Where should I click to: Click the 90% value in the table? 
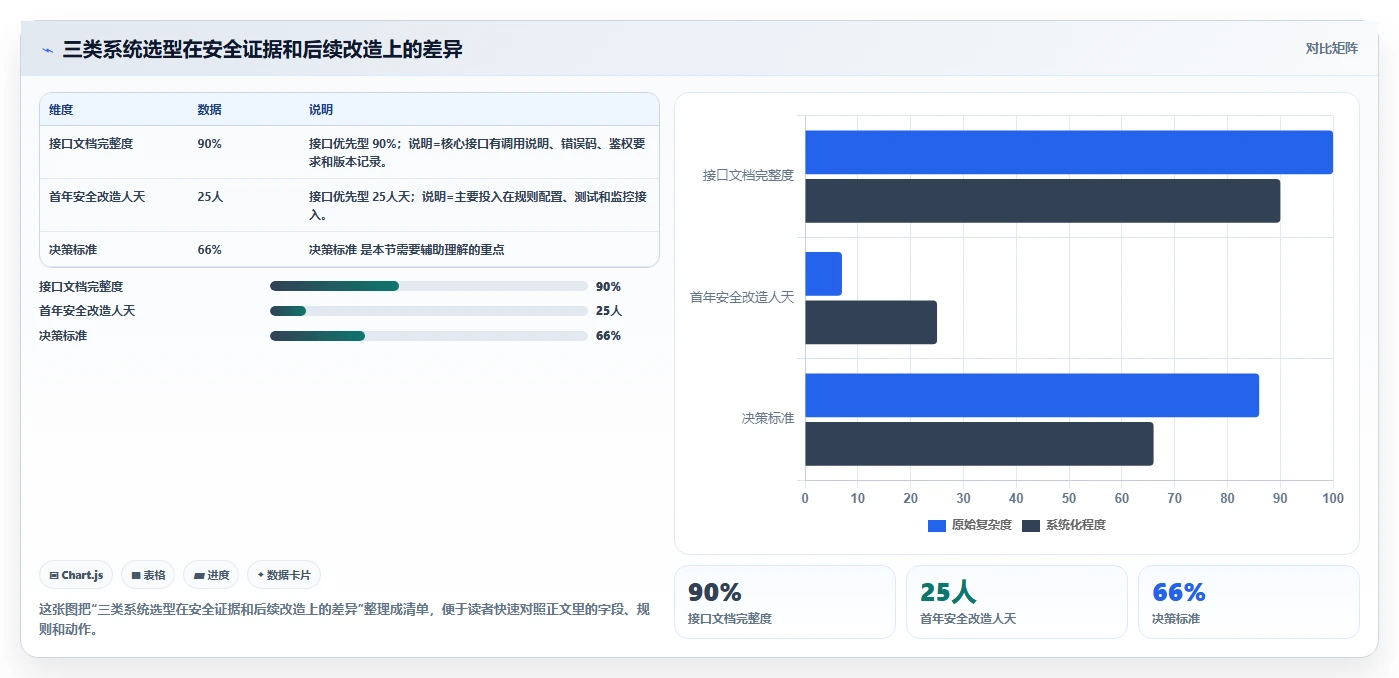pos(209,144)
